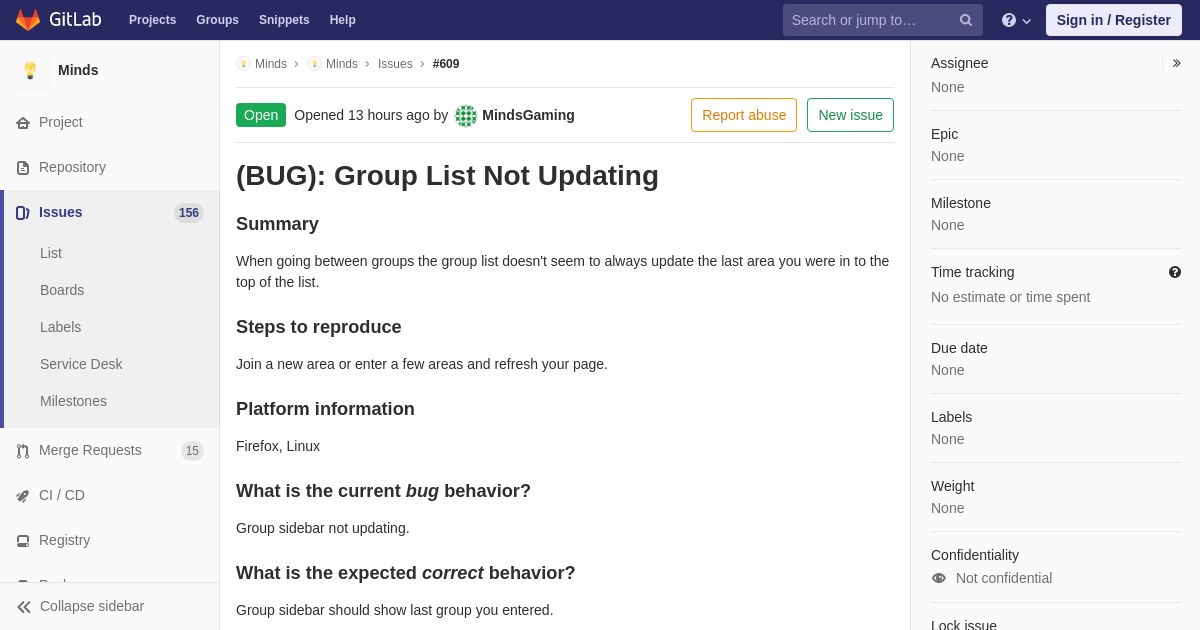Click first Minds breadcrumb avatar icon

tap(244, 64)
